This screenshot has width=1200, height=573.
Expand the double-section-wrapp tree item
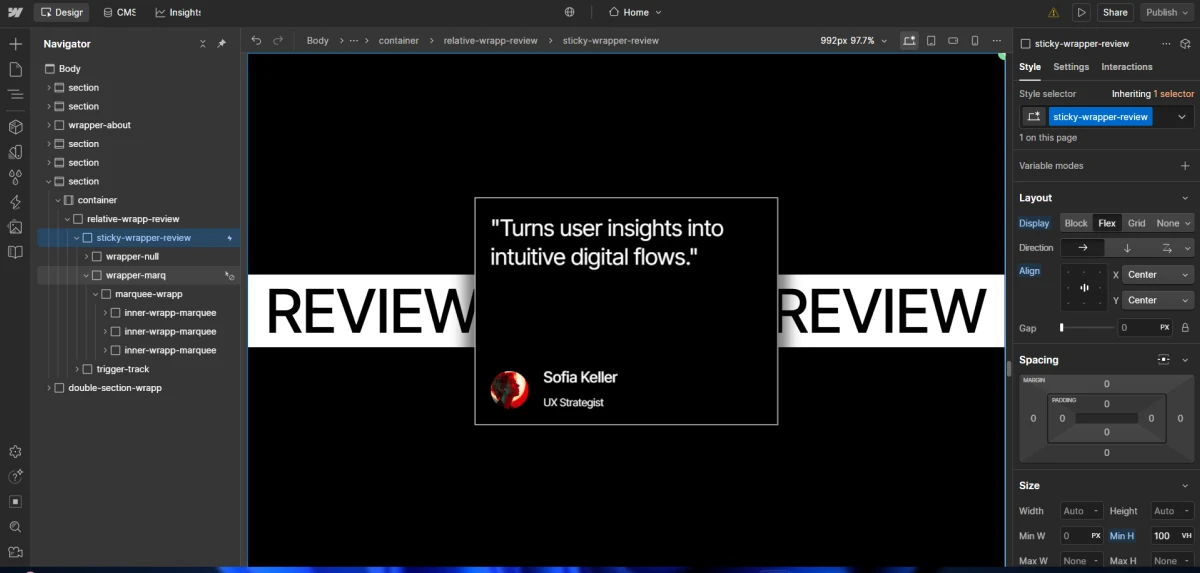[49, 388]
